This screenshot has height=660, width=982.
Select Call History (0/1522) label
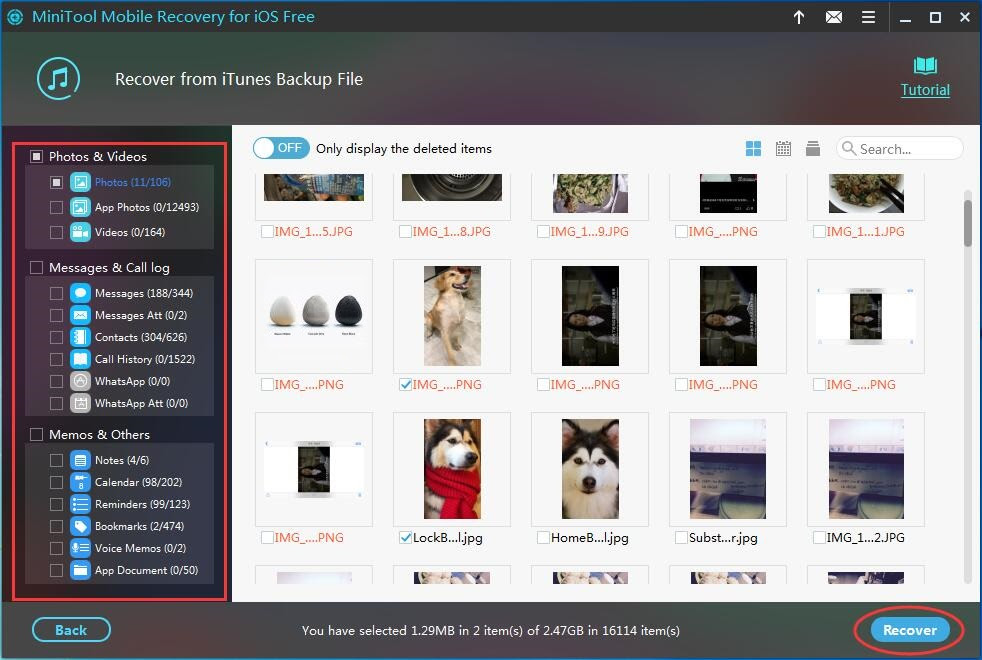coord(145,359)
